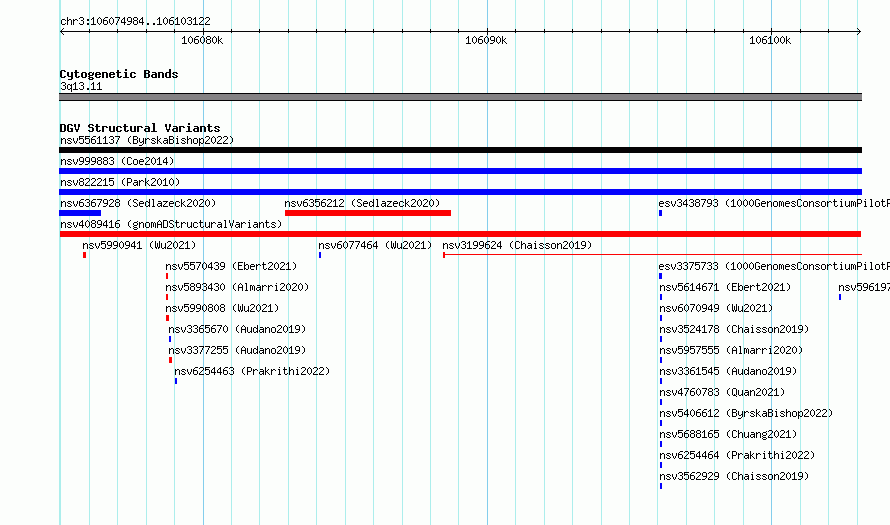Click the blue marker under esv3438793
Image resolution: width=890 pixels, height=525 pixels.
[x=661, y=213]
